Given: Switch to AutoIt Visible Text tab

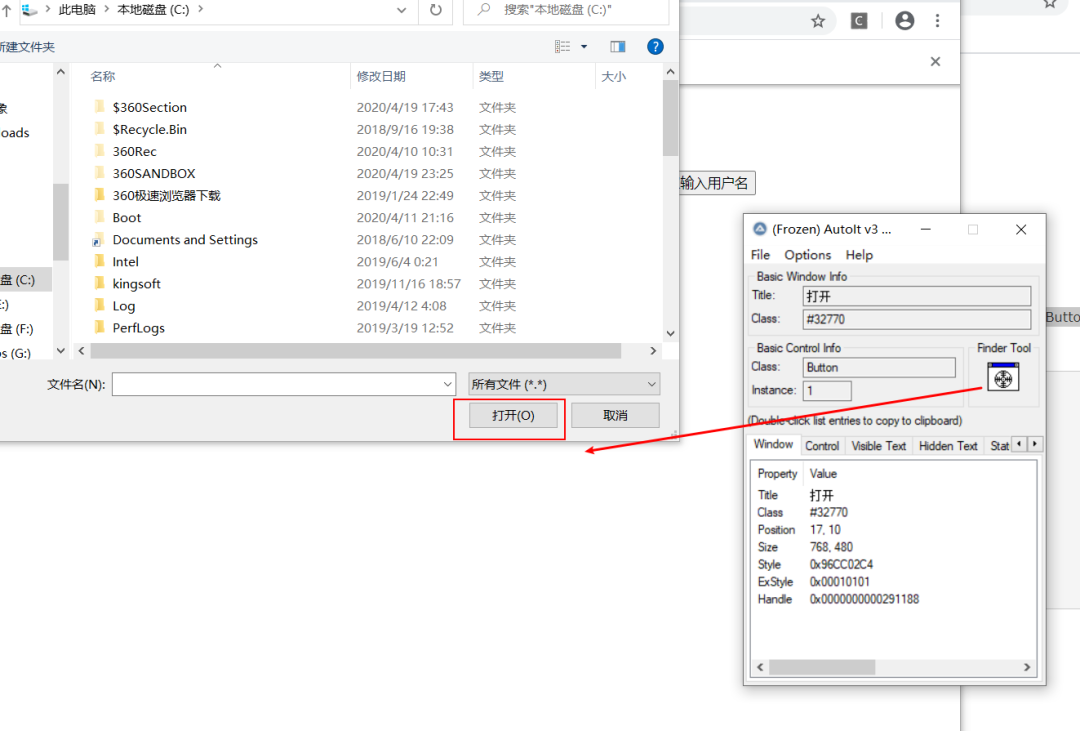Looking at the screenshot, I should pos(878,446).
